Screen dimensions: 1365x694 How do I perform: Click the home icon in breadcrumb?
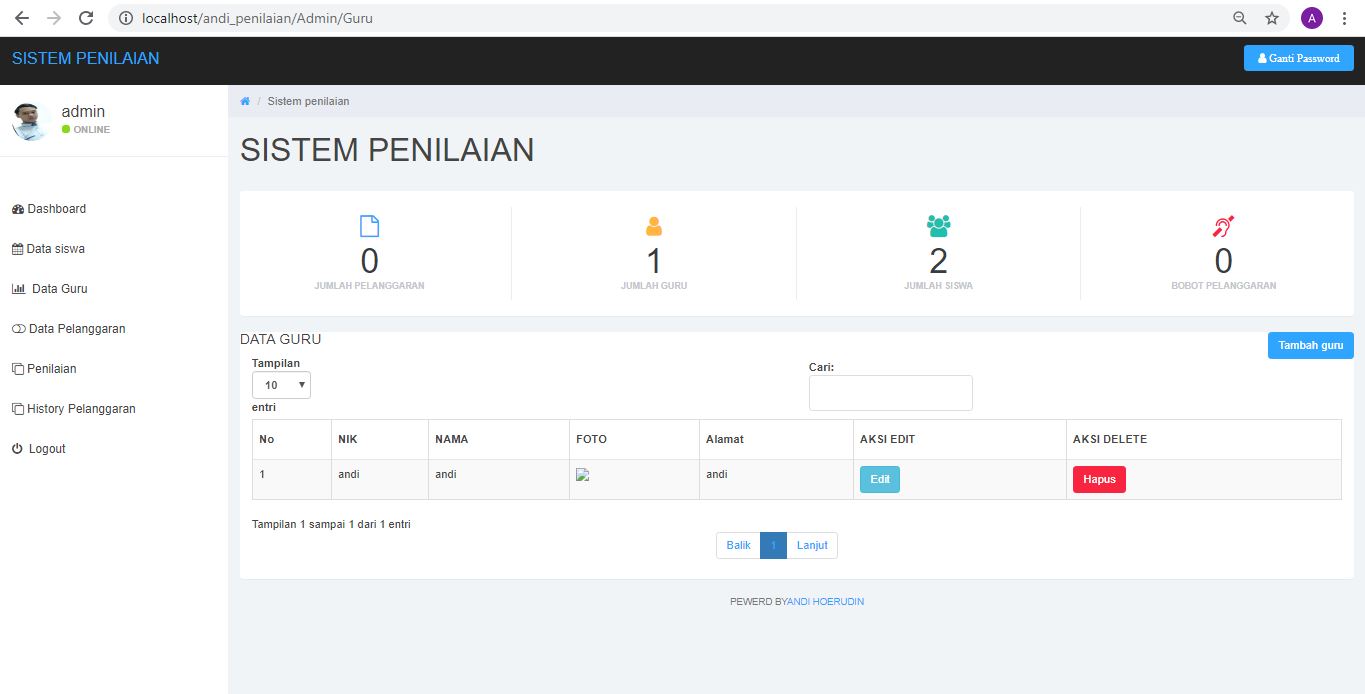coord(245,101)
